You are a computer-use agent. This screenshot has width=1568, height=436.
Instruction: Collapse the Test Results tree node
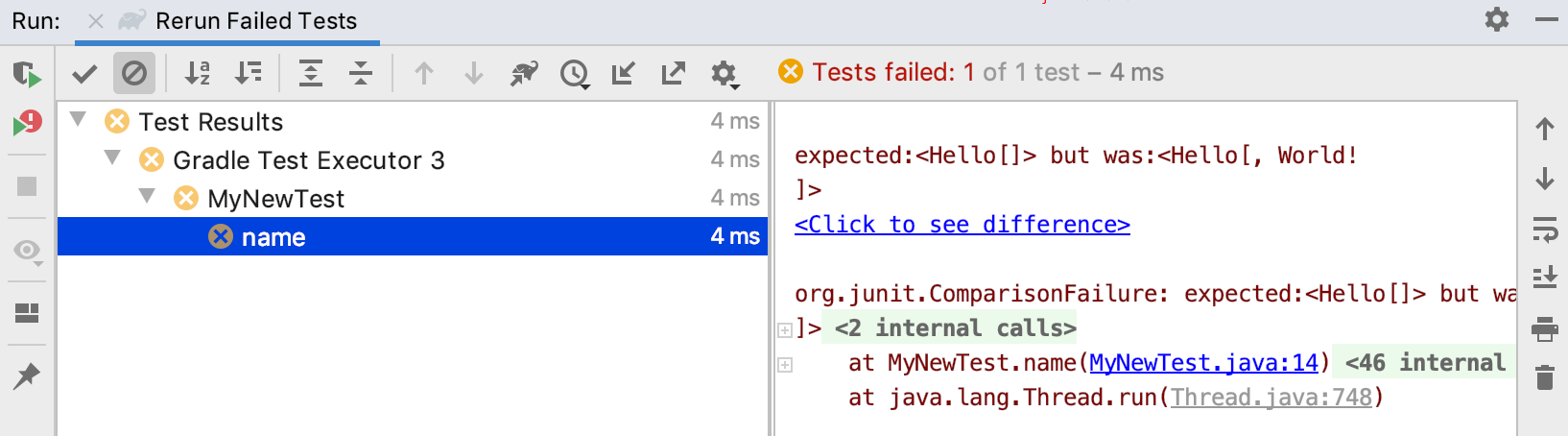point(79,120)
